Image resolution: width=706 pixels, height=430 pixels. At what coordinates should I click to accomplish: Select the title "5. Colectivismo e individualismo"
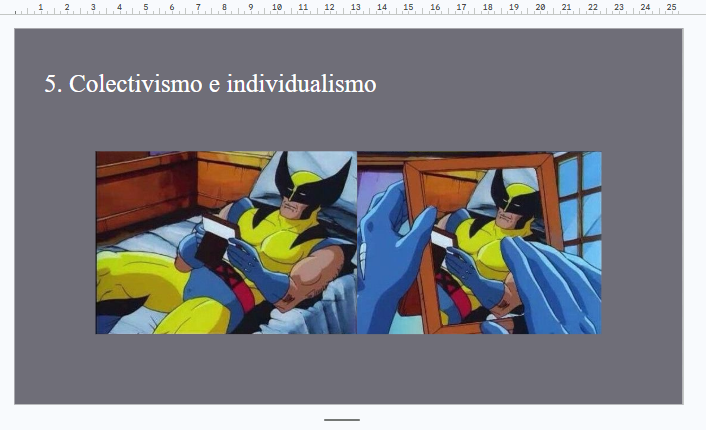point(210,84)
